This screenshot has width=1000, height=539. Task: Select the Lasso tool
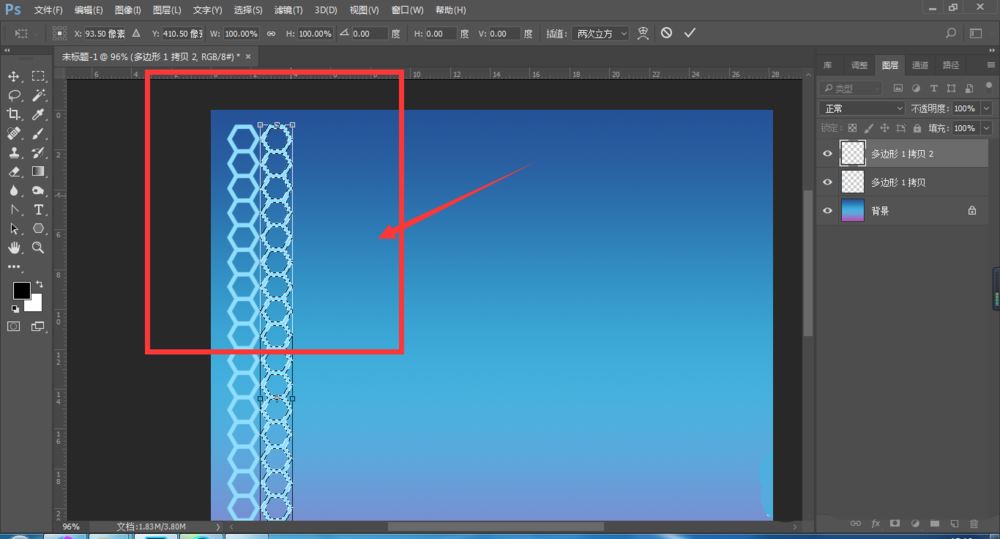coord(13,96)
